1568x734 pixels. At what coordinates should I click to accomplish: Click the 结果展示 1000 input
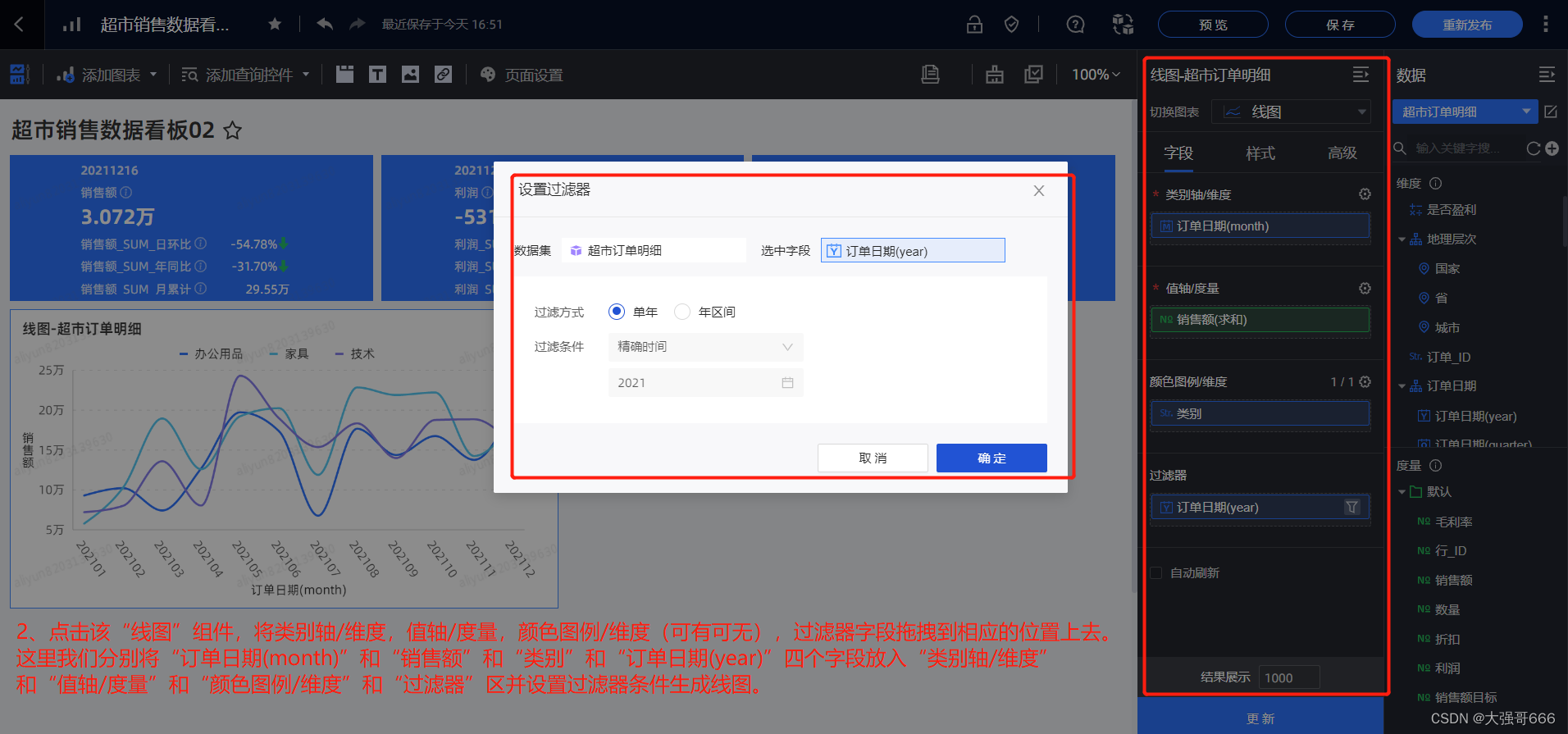click(x=1289, y=677)
